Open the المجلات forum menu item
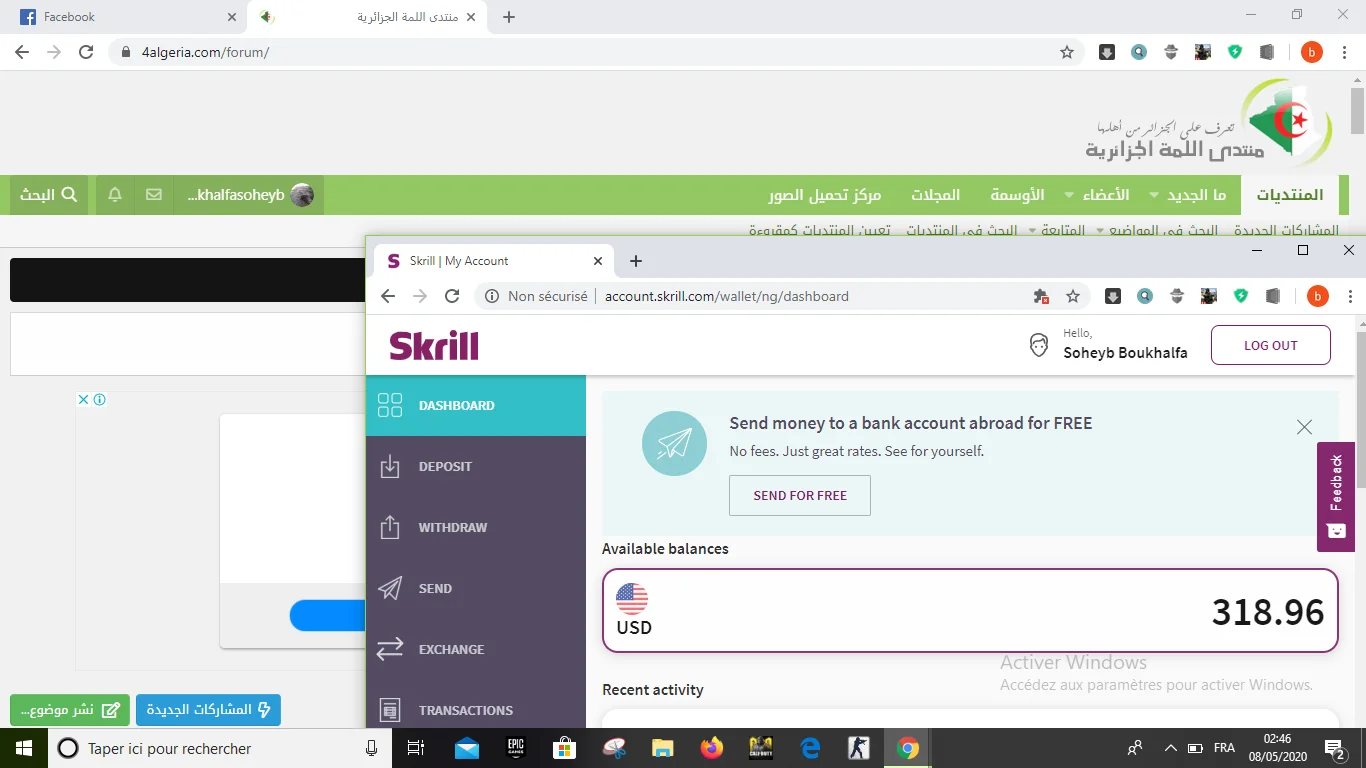The width and height of the screenshot is (1366, 768). 935,195
